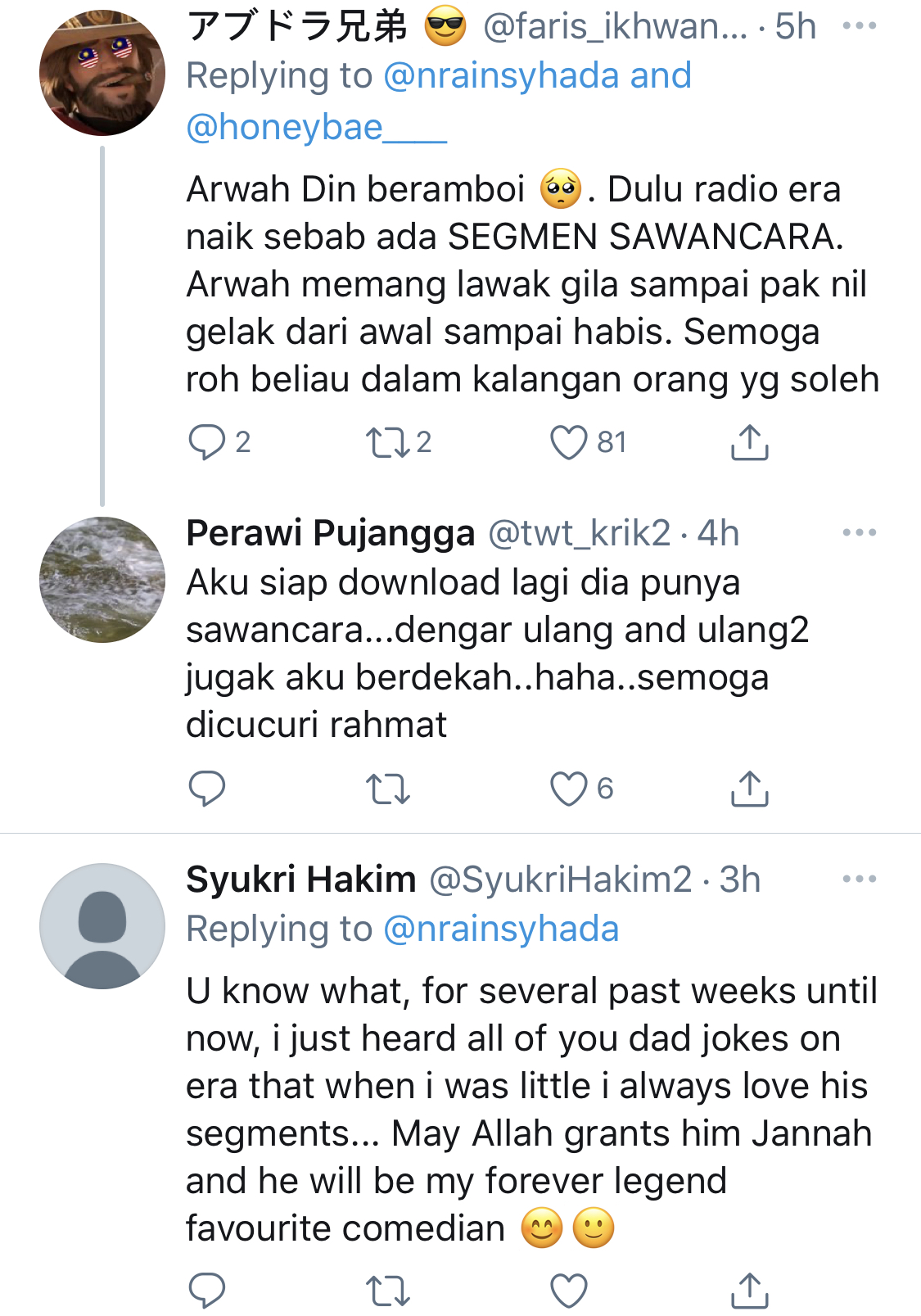
Task: Open @nrainsyhada link in Syukri Hakim's reply
Action: pyautogui.click(x=500, y=929)
